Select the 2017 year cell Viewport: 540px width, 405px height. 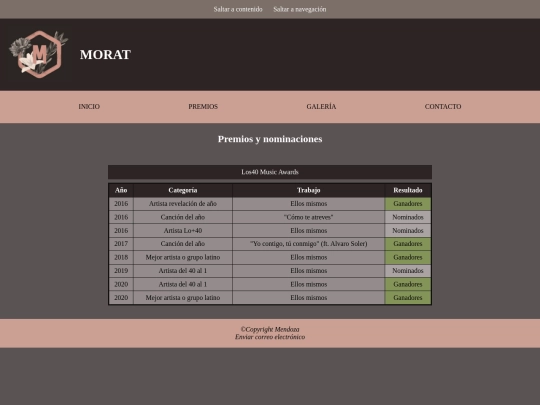pos(121,244)
